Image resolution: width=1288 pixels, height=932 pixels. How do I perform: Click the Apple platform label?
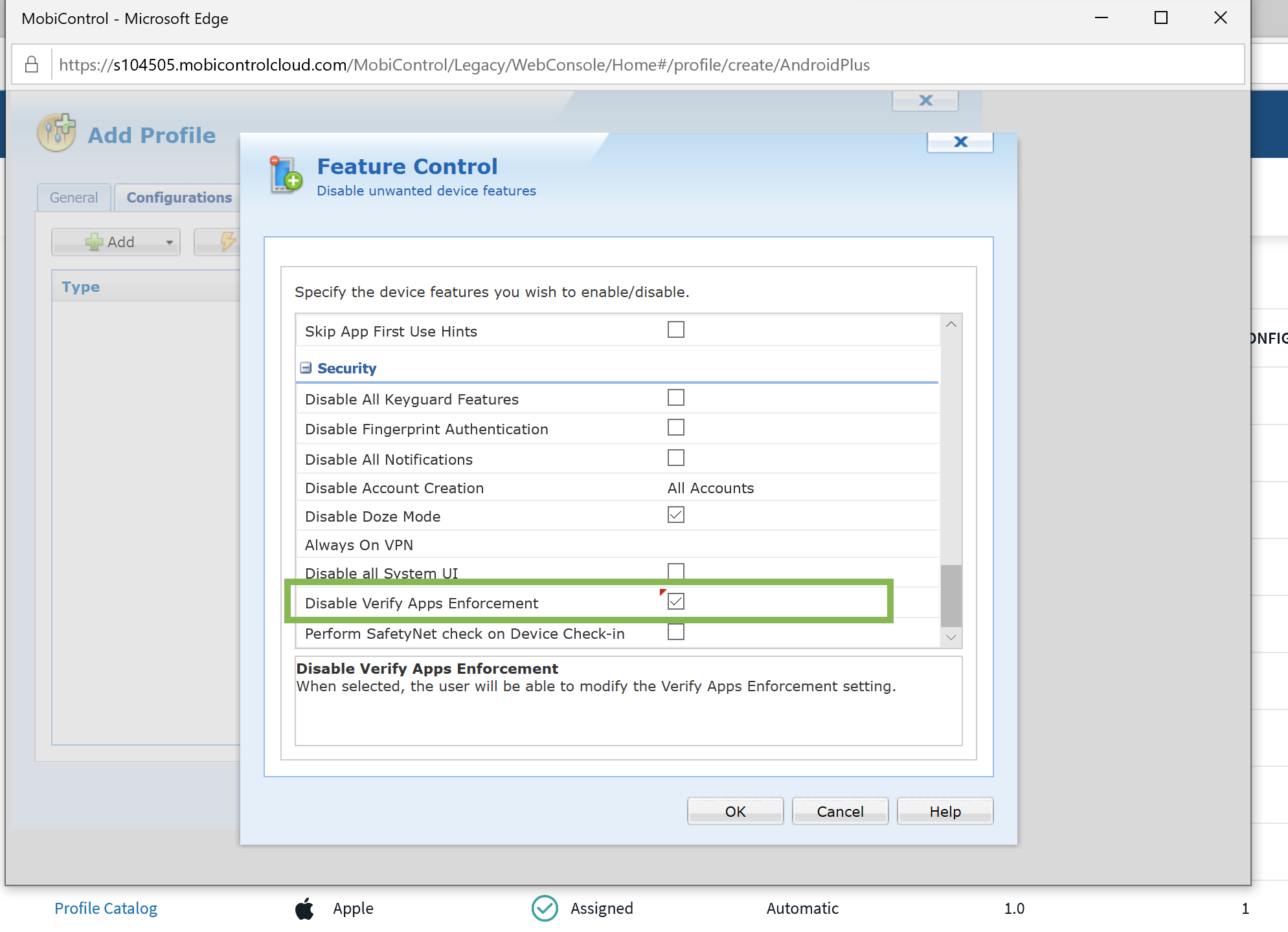pyautogui.click(x=353, y=908)
